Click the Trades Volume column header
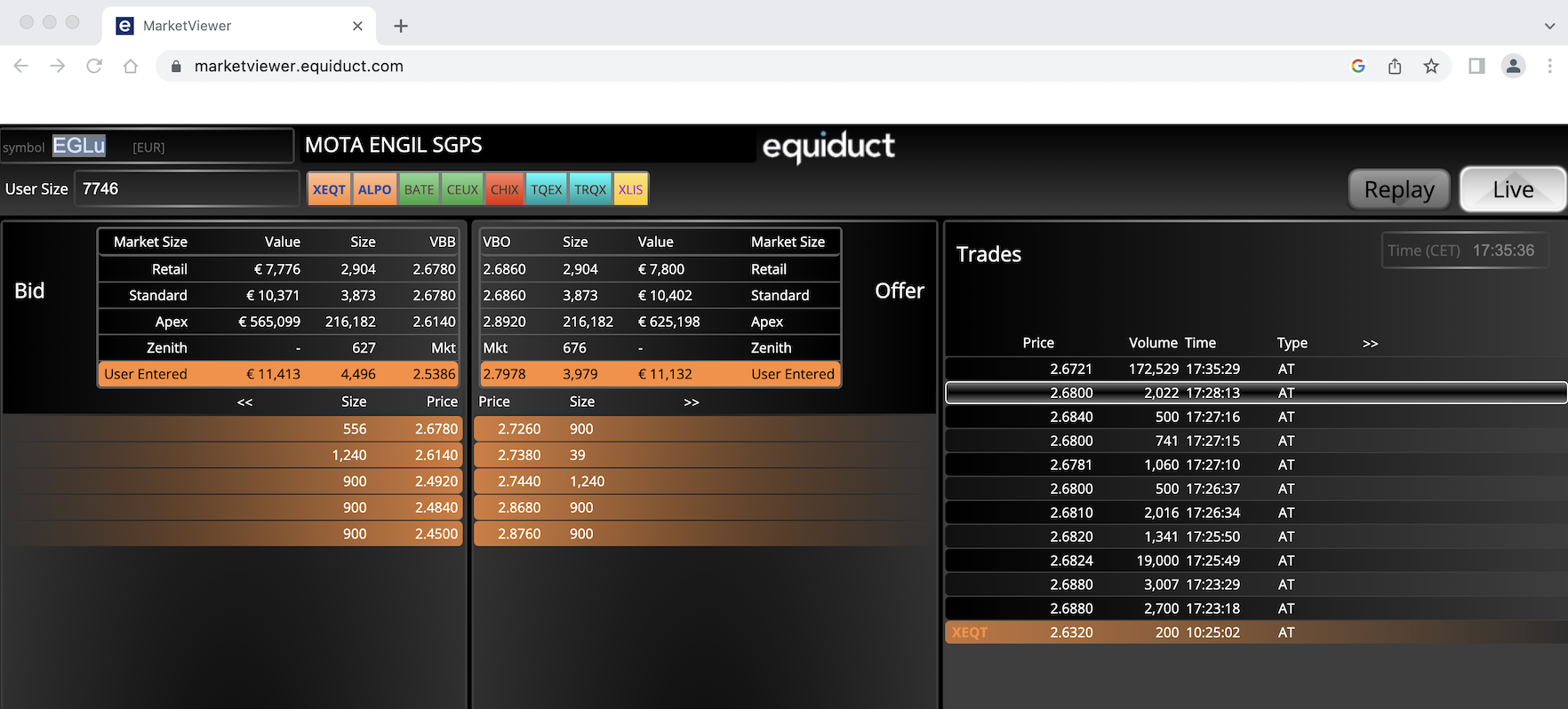The height and width of the screenshot is (709, 1568). click(1153, 343)
